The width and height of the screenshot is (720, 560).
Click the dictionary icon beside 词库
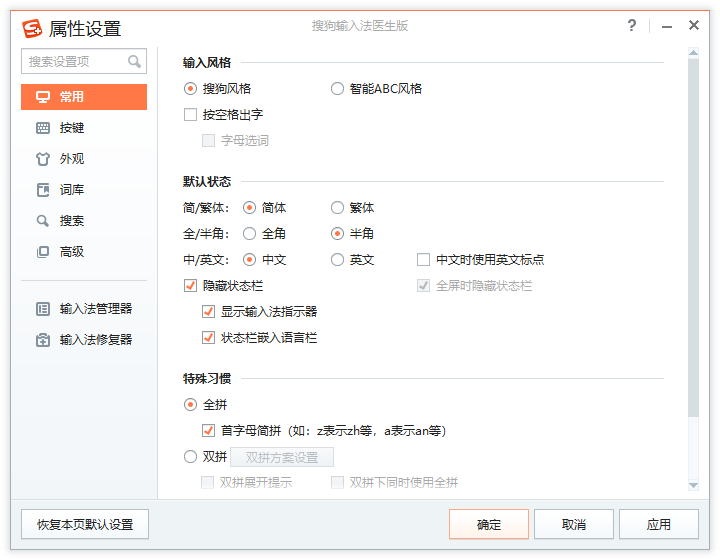tap(43, 190)
